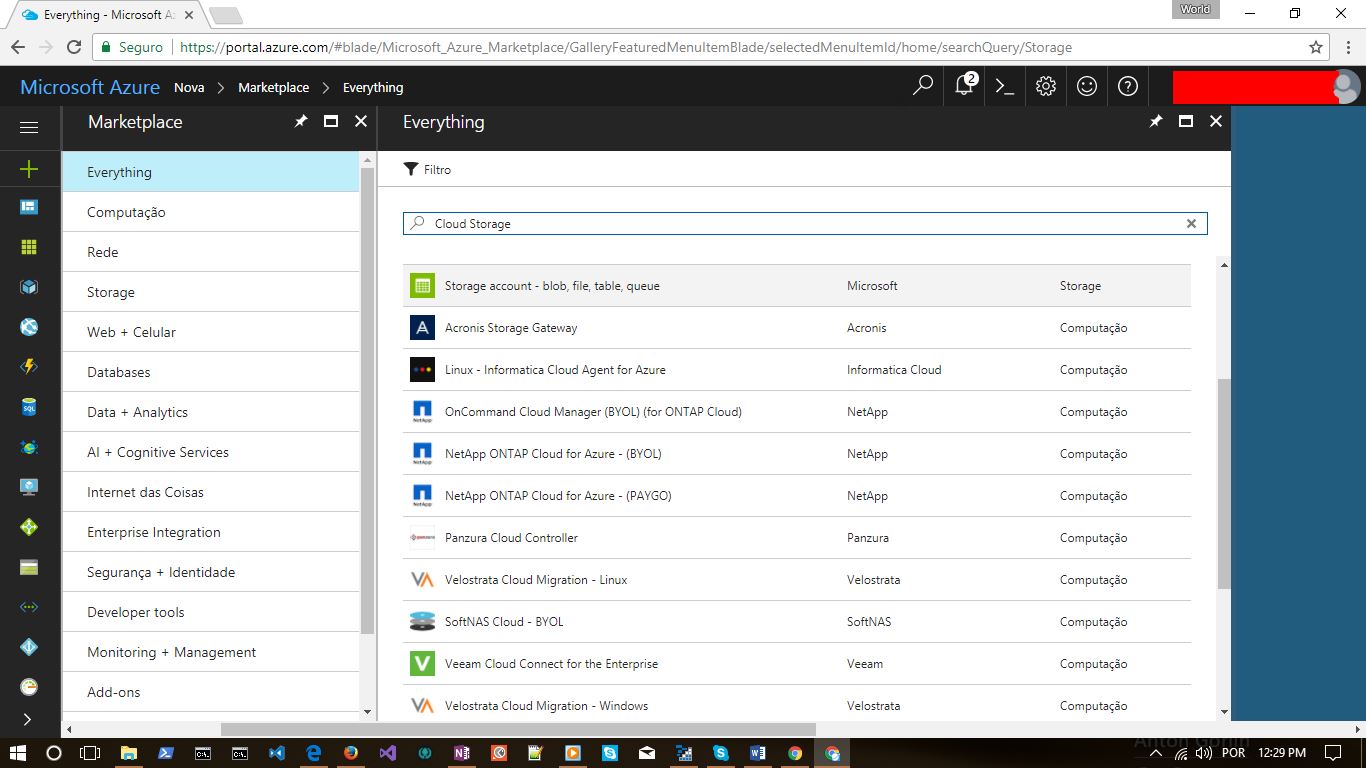Select Everything in Marketplace menu
Image resolution: width=1366 pixels, height=768 pixels.
pyautogui.click(x=210, y=172)
